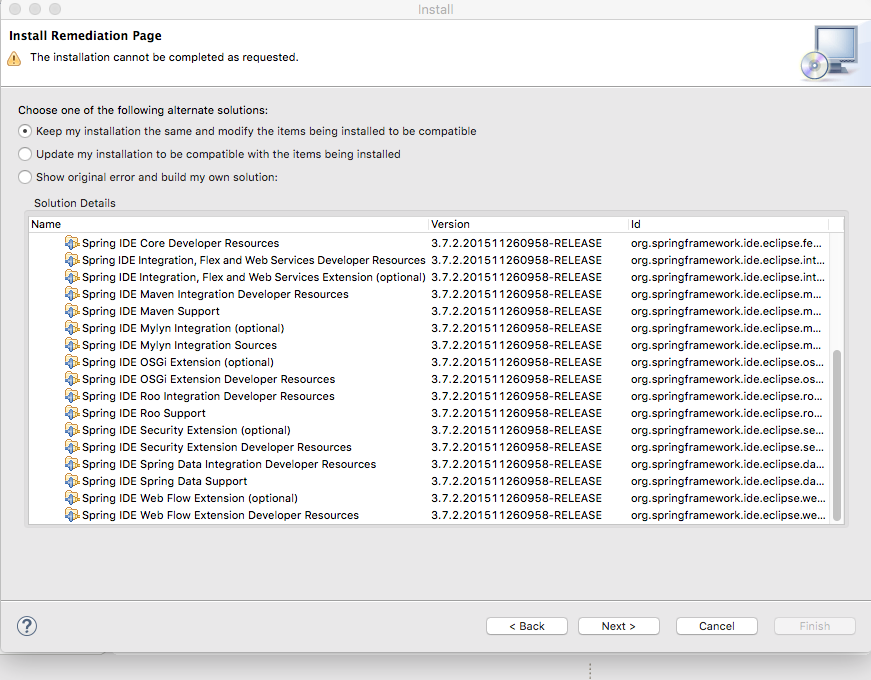Click icon next to Web Flow Extension (optional)

(72, 498)
